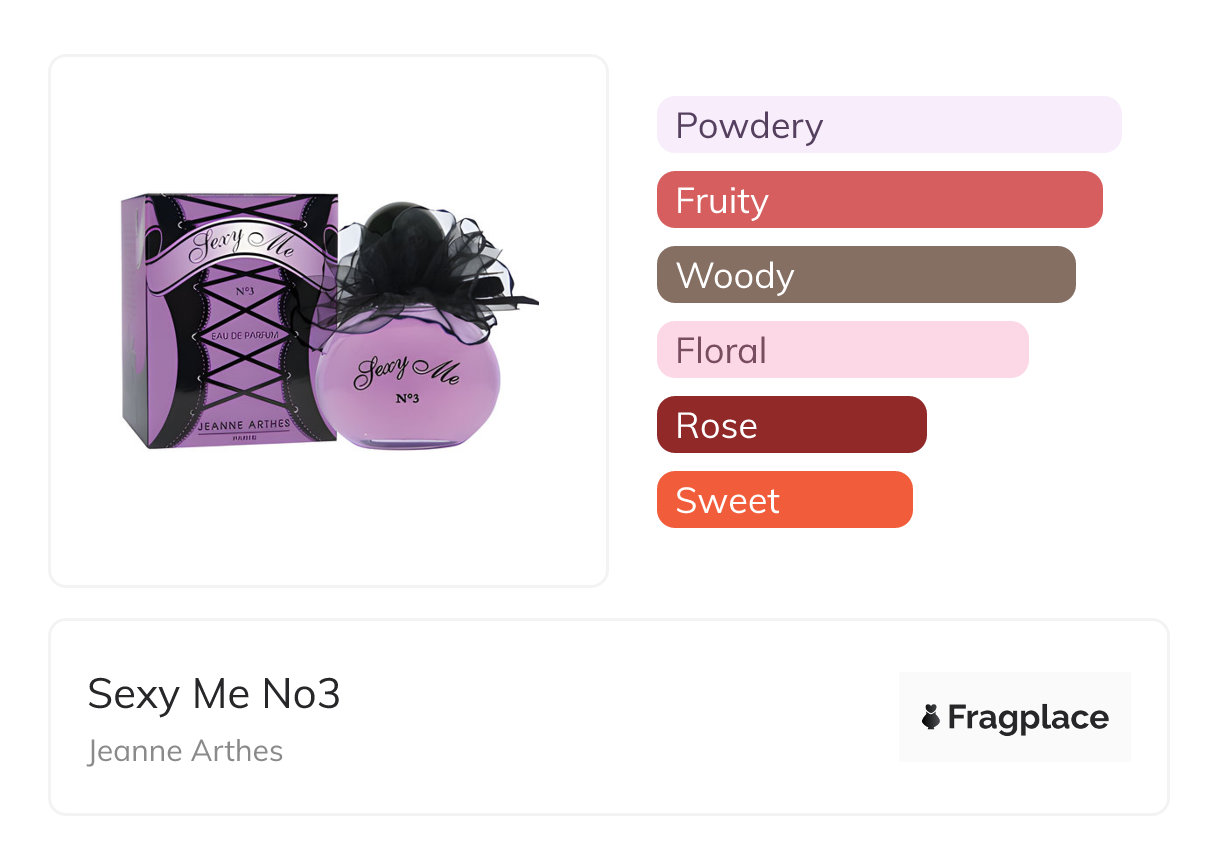Image resolution: width=1218 pixels, height=864 pixels.
Task: Click the brown Woody accord bar
Action: (x=865, y=275)
